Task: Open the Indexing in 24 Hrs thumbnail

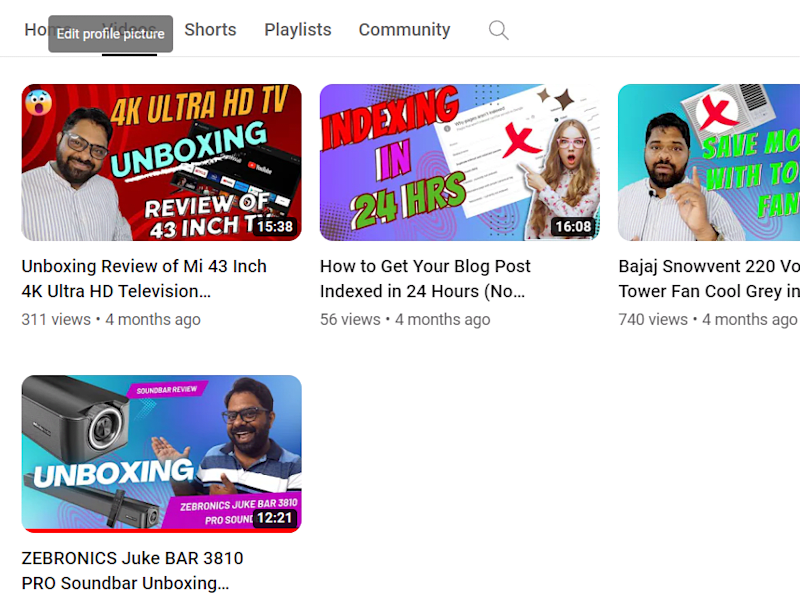Action: point(460,162)
